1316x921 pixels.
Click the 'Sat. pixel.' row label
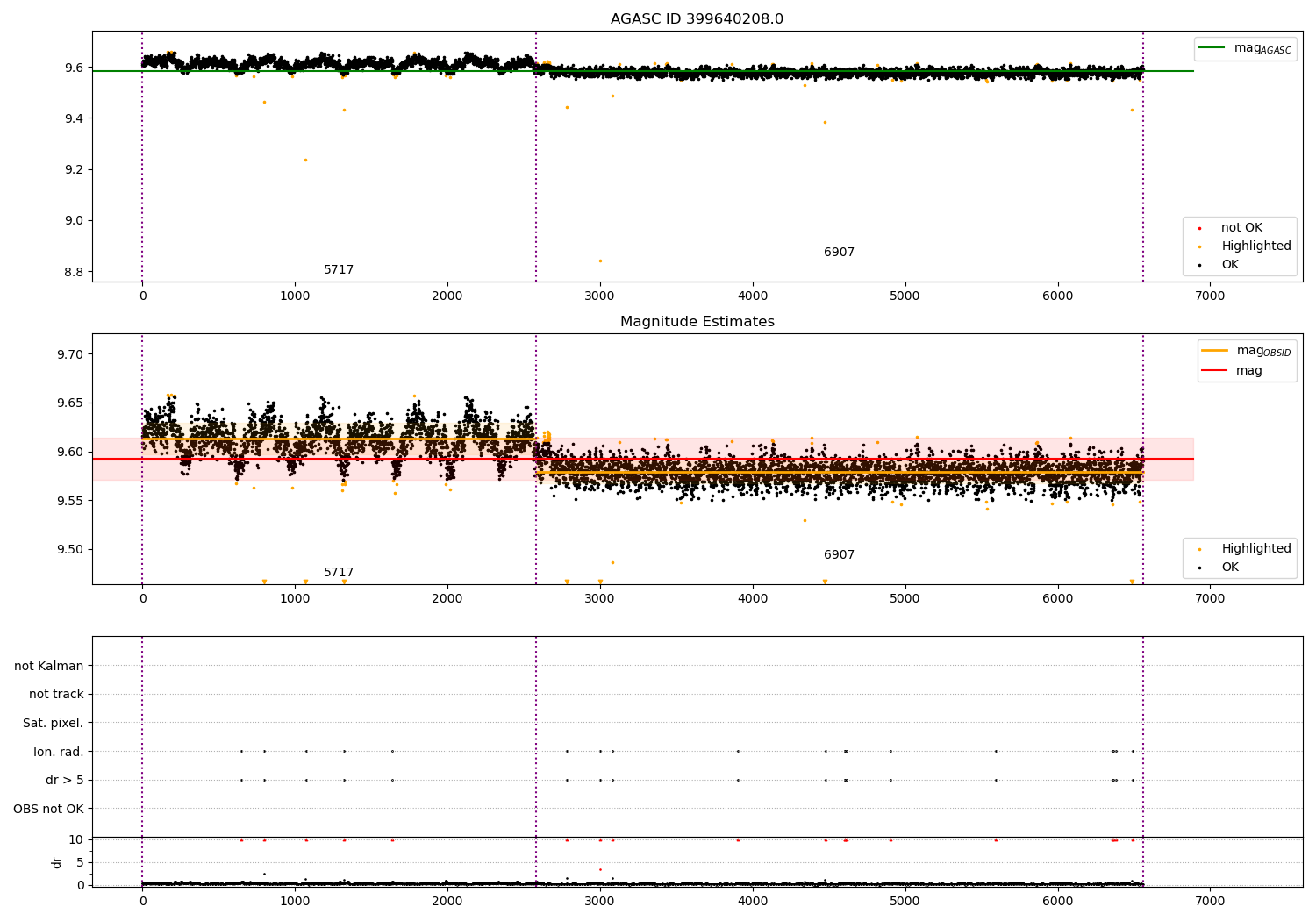(54, 723)
